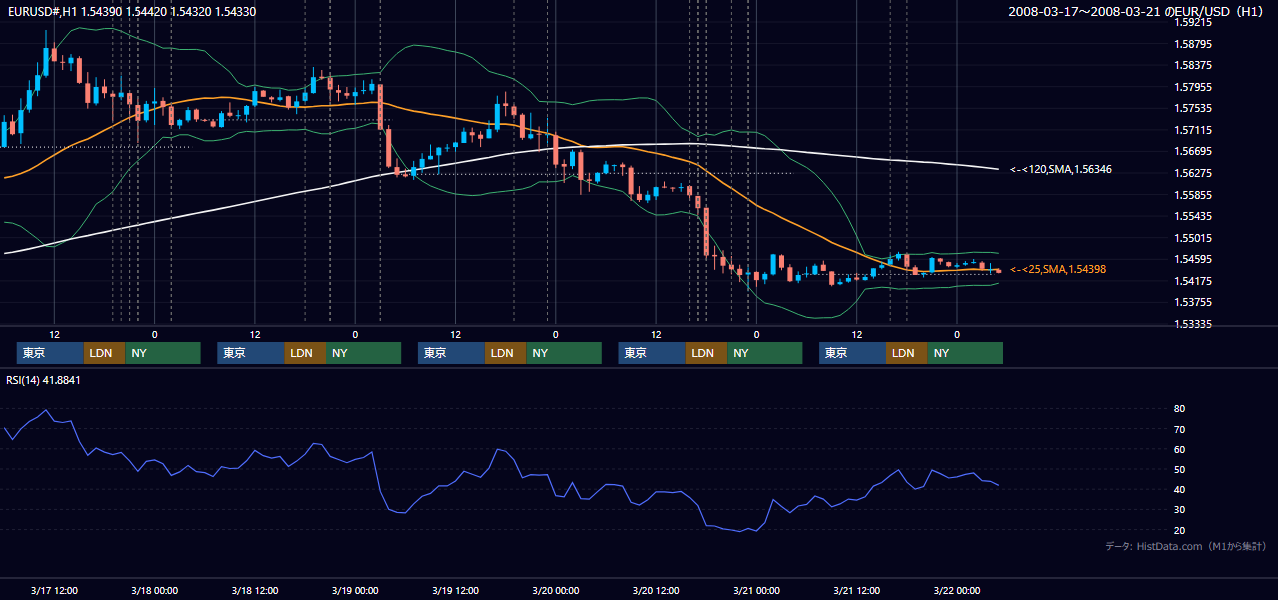Click price axis label 1.58375

point(1194,65)
